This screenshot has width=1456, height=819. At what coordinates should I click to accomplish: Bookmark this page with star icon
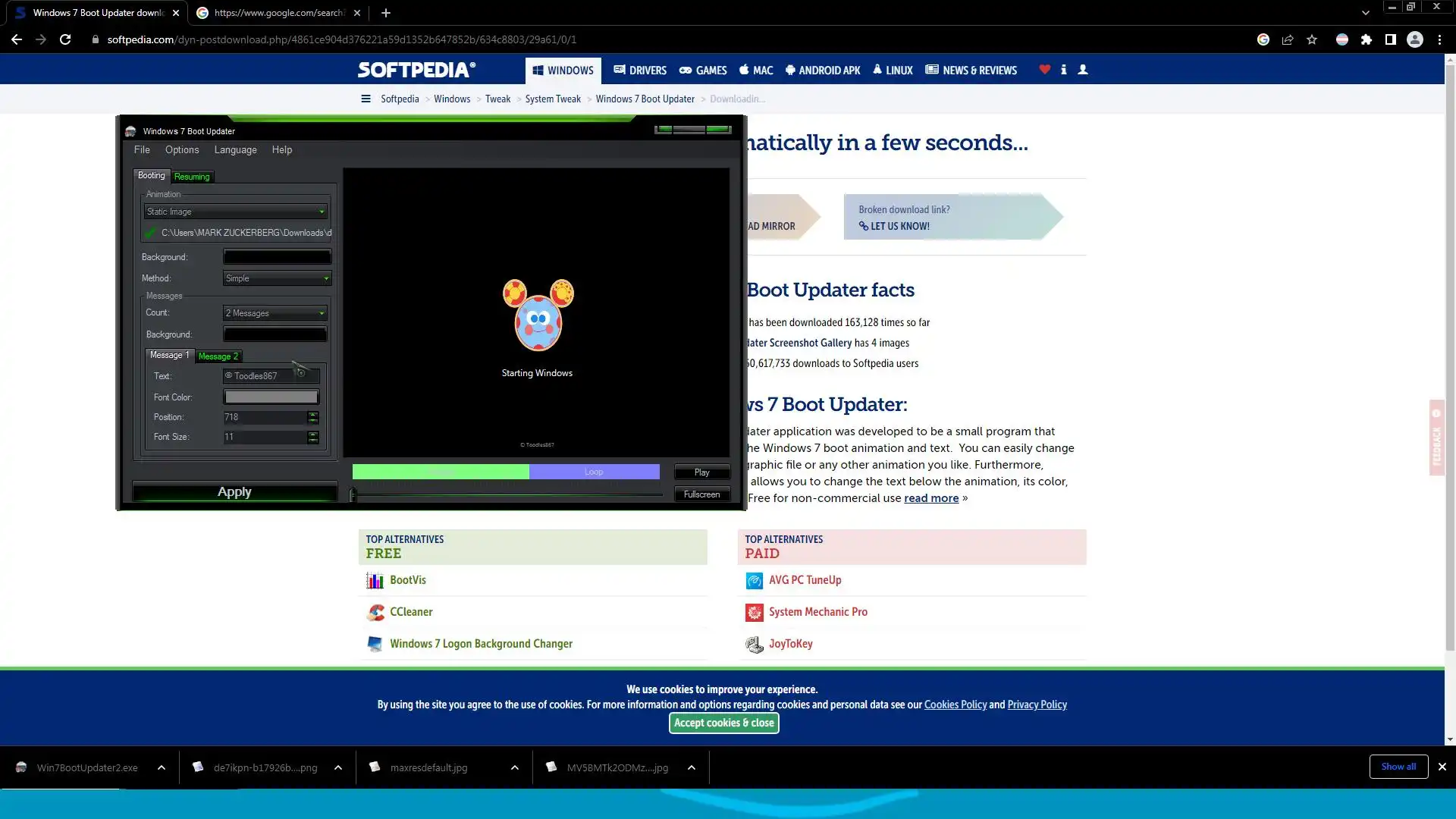click(1312, 39)
